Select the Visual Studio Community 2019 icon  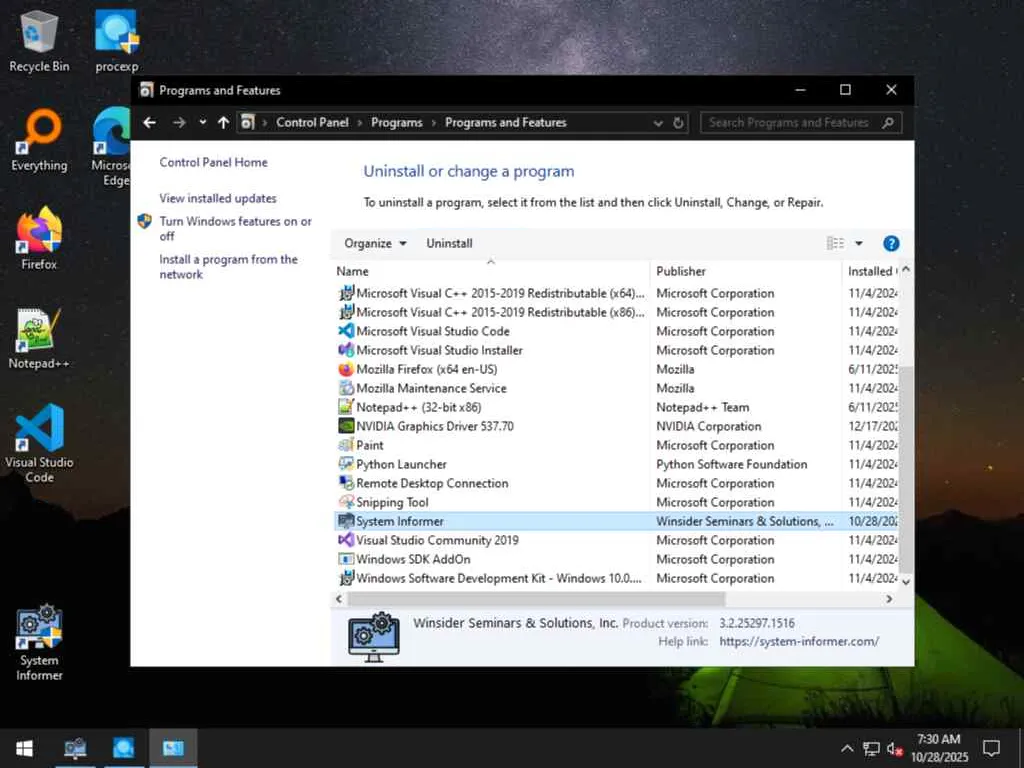tap(345, 540)
